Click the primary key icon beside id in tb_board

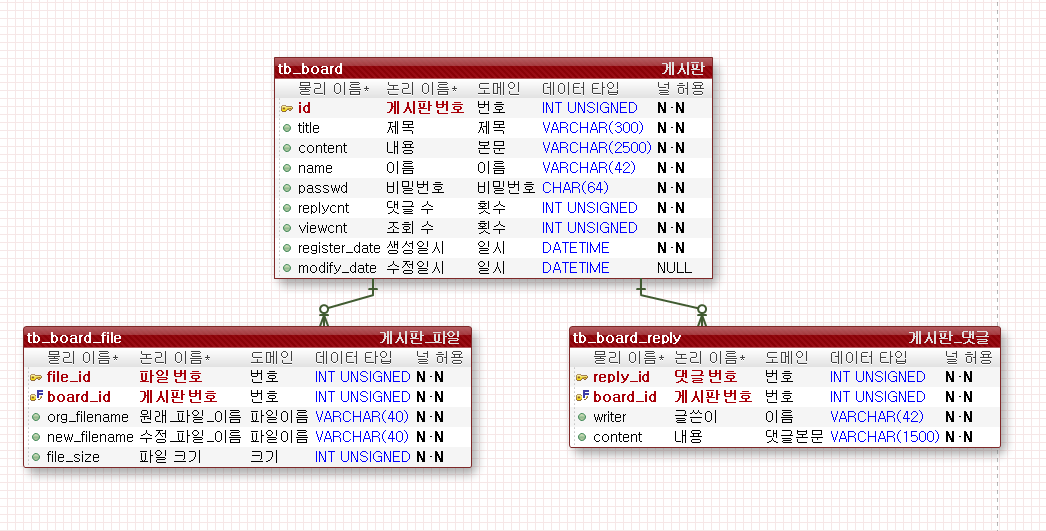(x=287, y=108)
